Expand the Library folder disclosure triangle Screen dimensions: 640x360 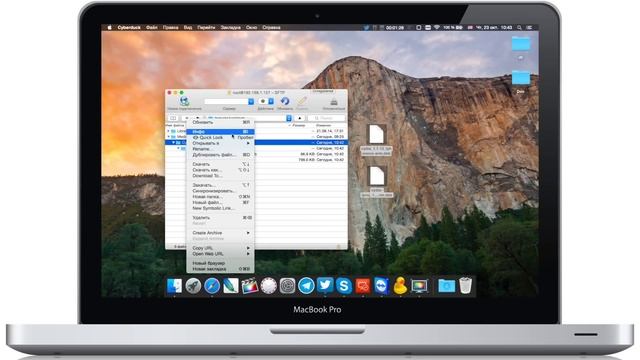click(169, 131)
